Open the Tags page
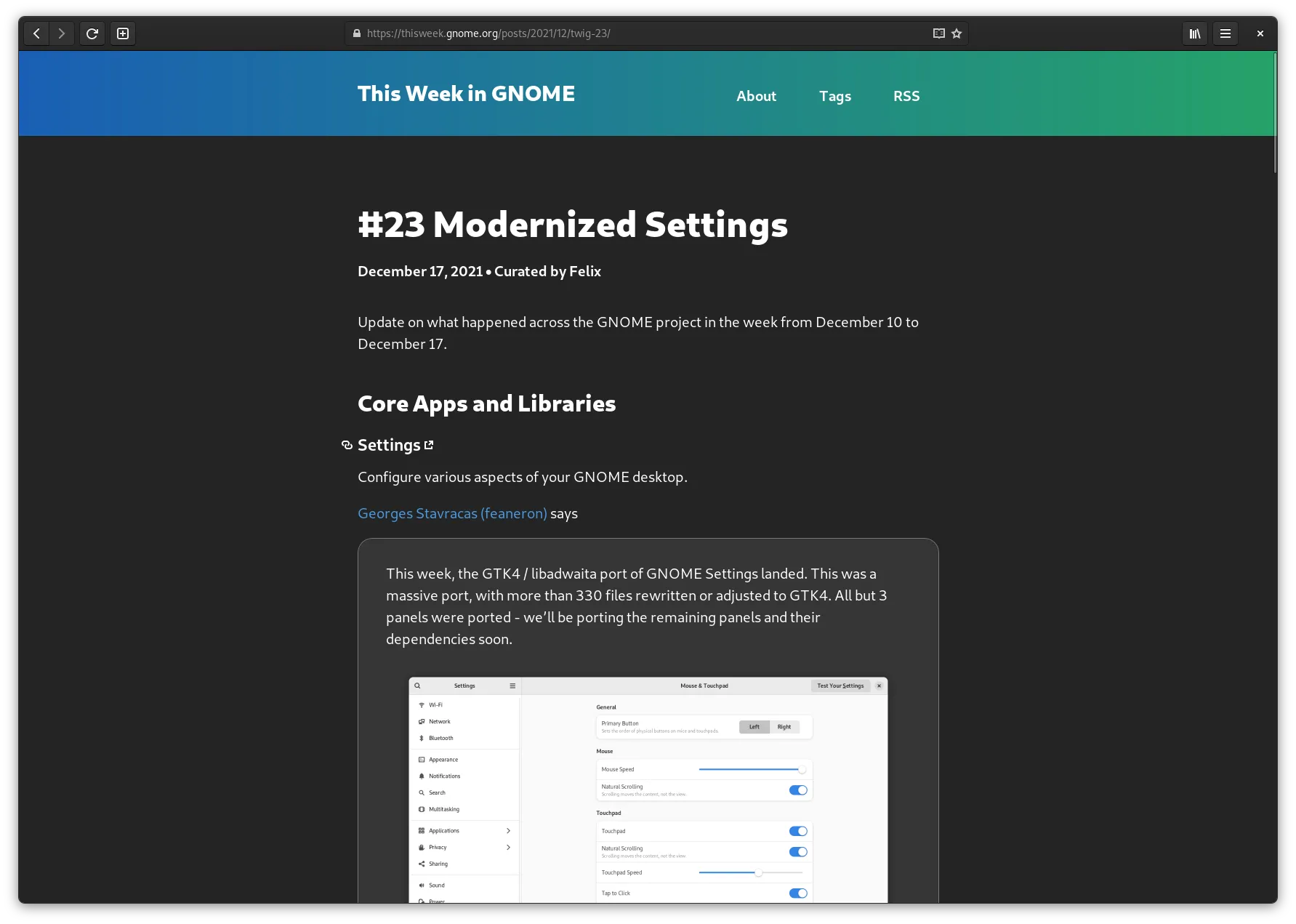This screenshot has height=924, width=1296. pyautogui.click(x=834, y=96)
